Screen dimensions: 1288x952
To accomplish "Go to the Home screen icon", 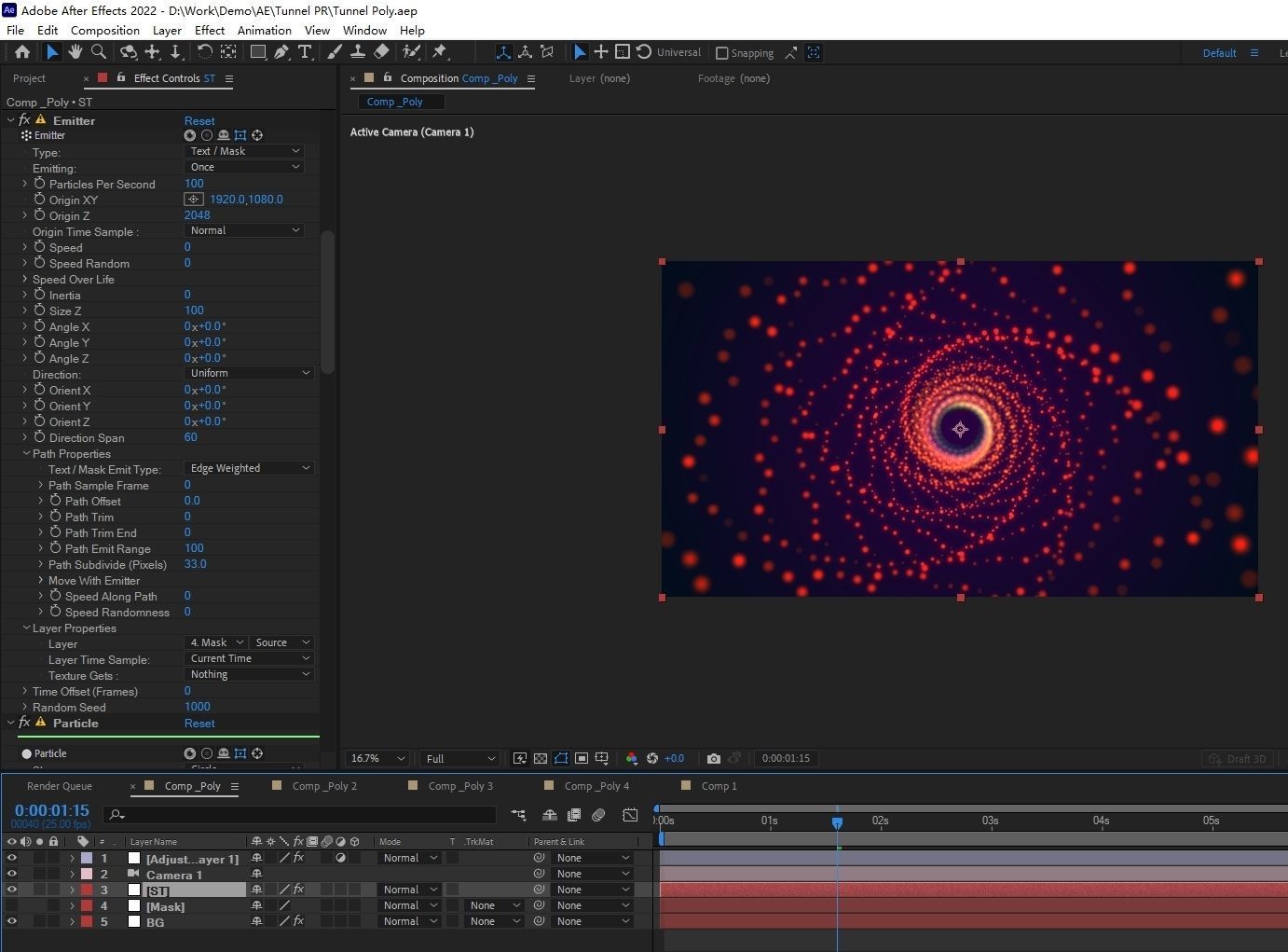I will [22, 52].
